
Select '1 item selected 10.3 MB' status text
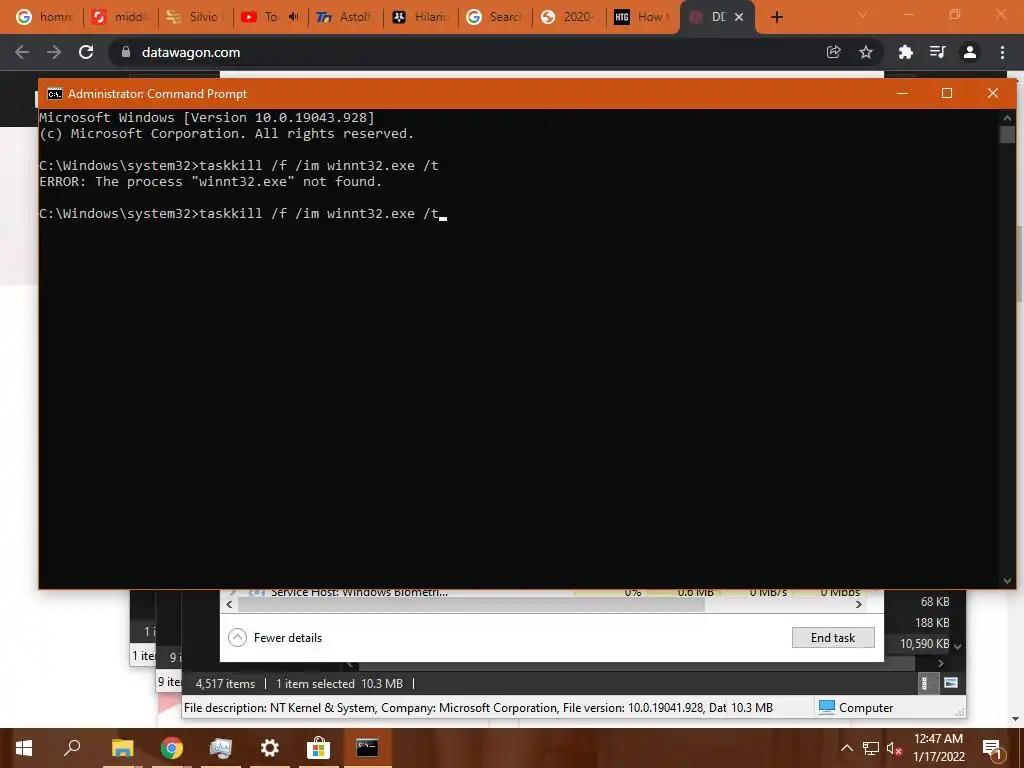[340, 684]
